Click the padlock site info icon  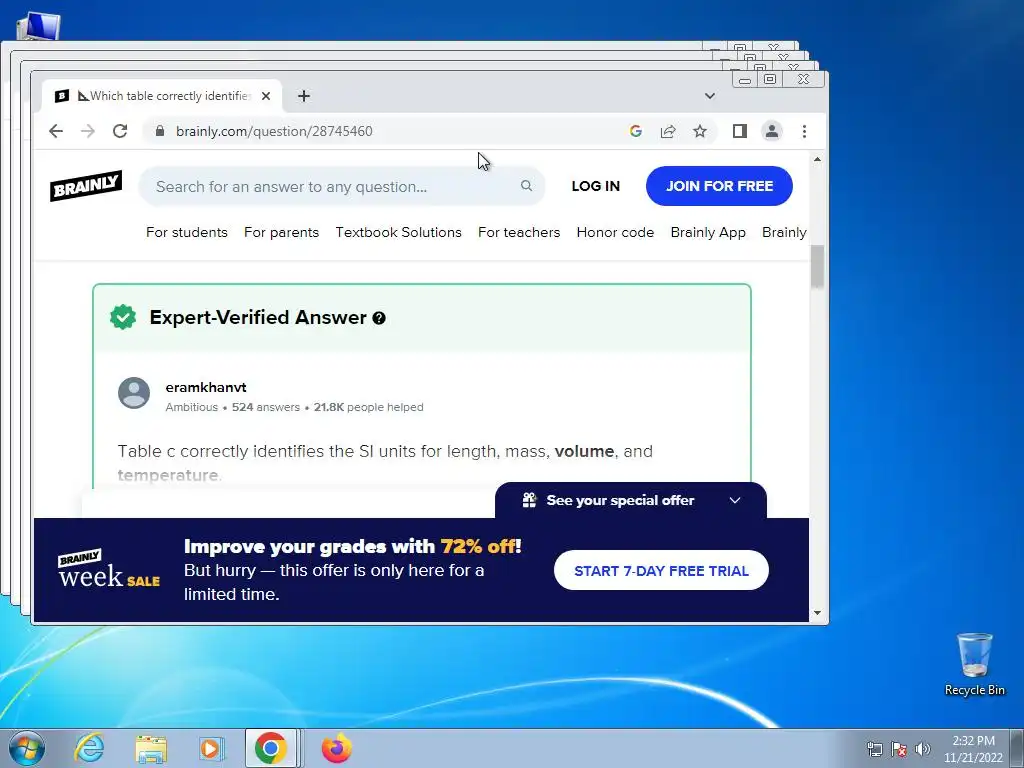click(x=160, y=131)
